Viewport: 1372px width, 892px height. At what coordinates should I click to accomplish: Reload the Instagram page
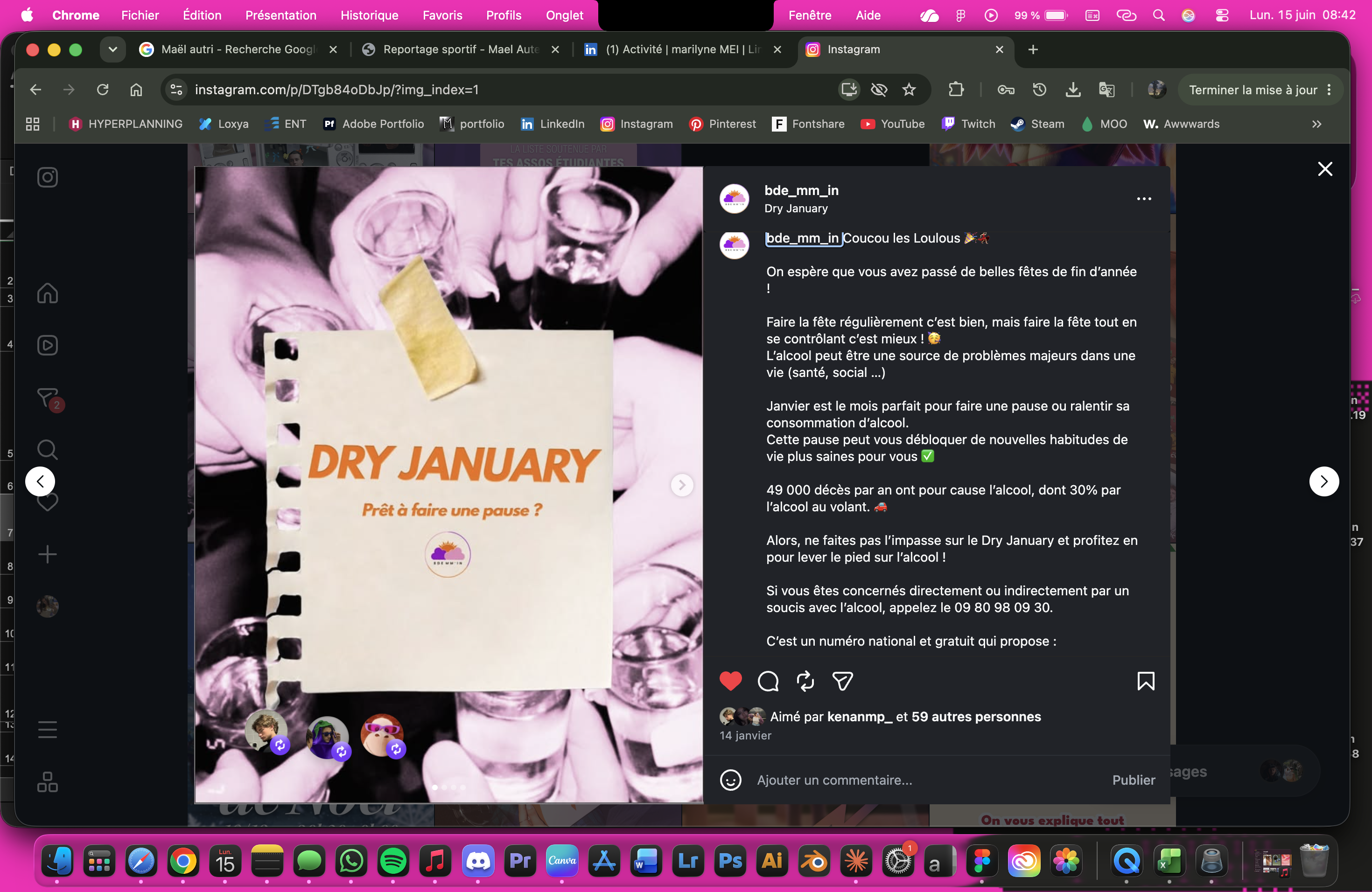[103, 89]
